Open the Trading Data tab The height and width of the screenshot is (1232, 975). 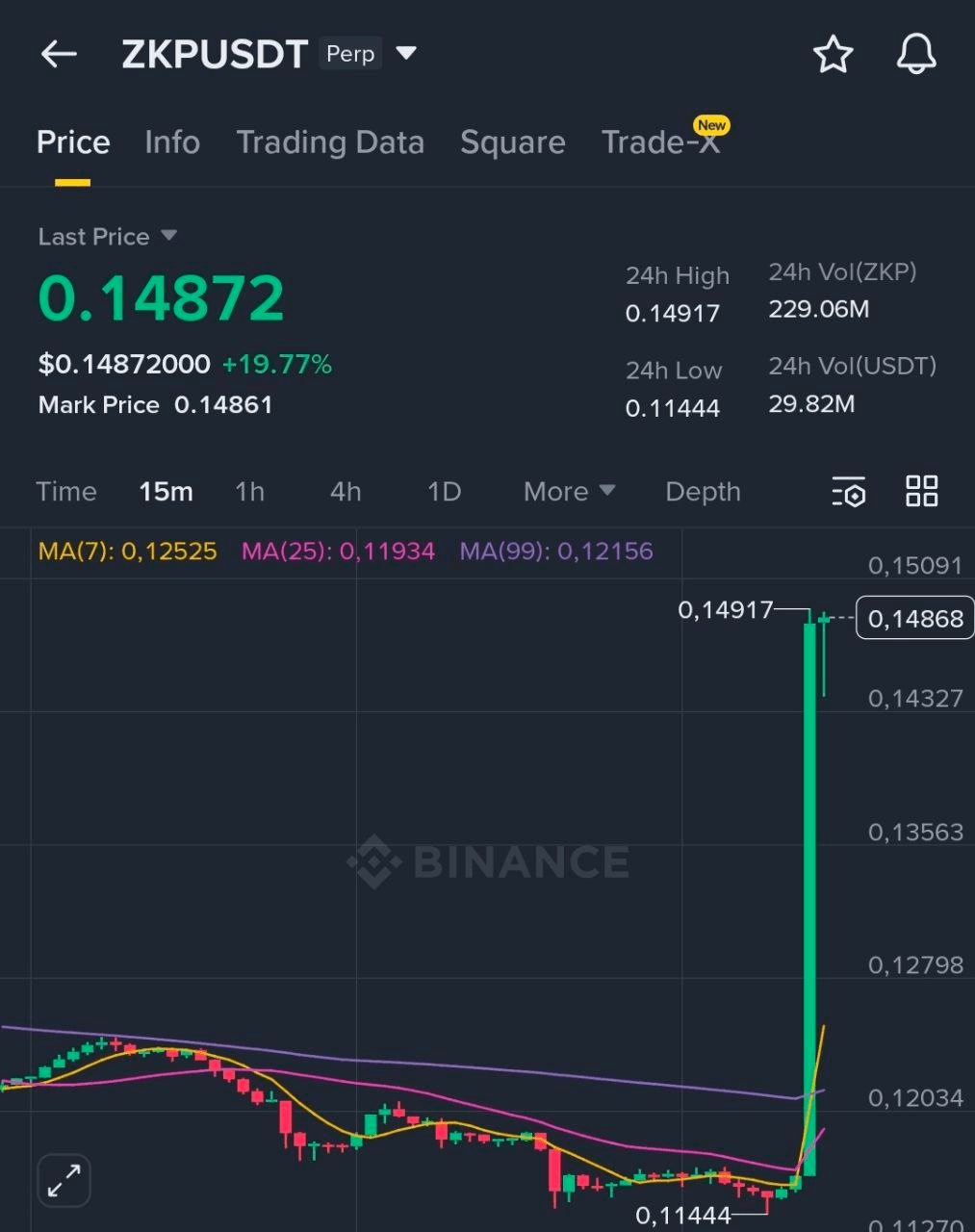tap(330, 142)
